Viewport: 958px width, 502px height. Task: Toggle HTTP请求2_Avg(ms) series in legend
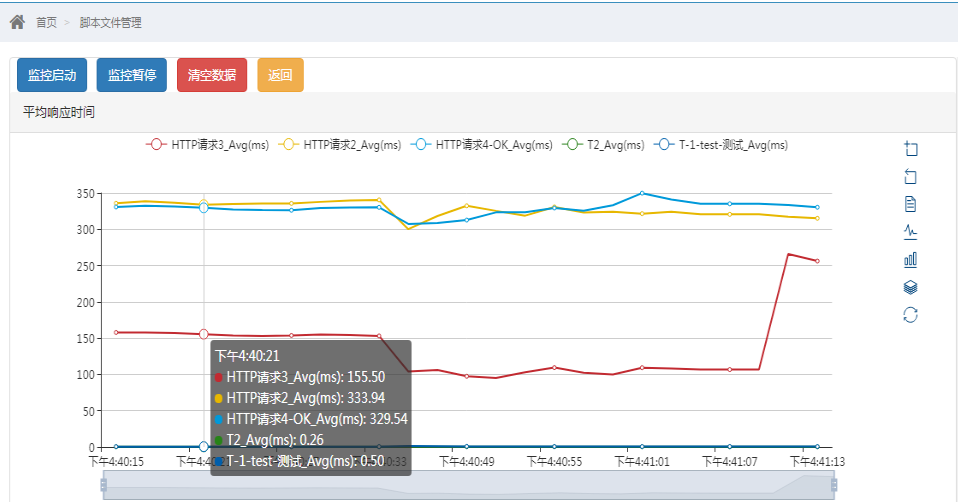pyautogui.click(x=340, y=145)
